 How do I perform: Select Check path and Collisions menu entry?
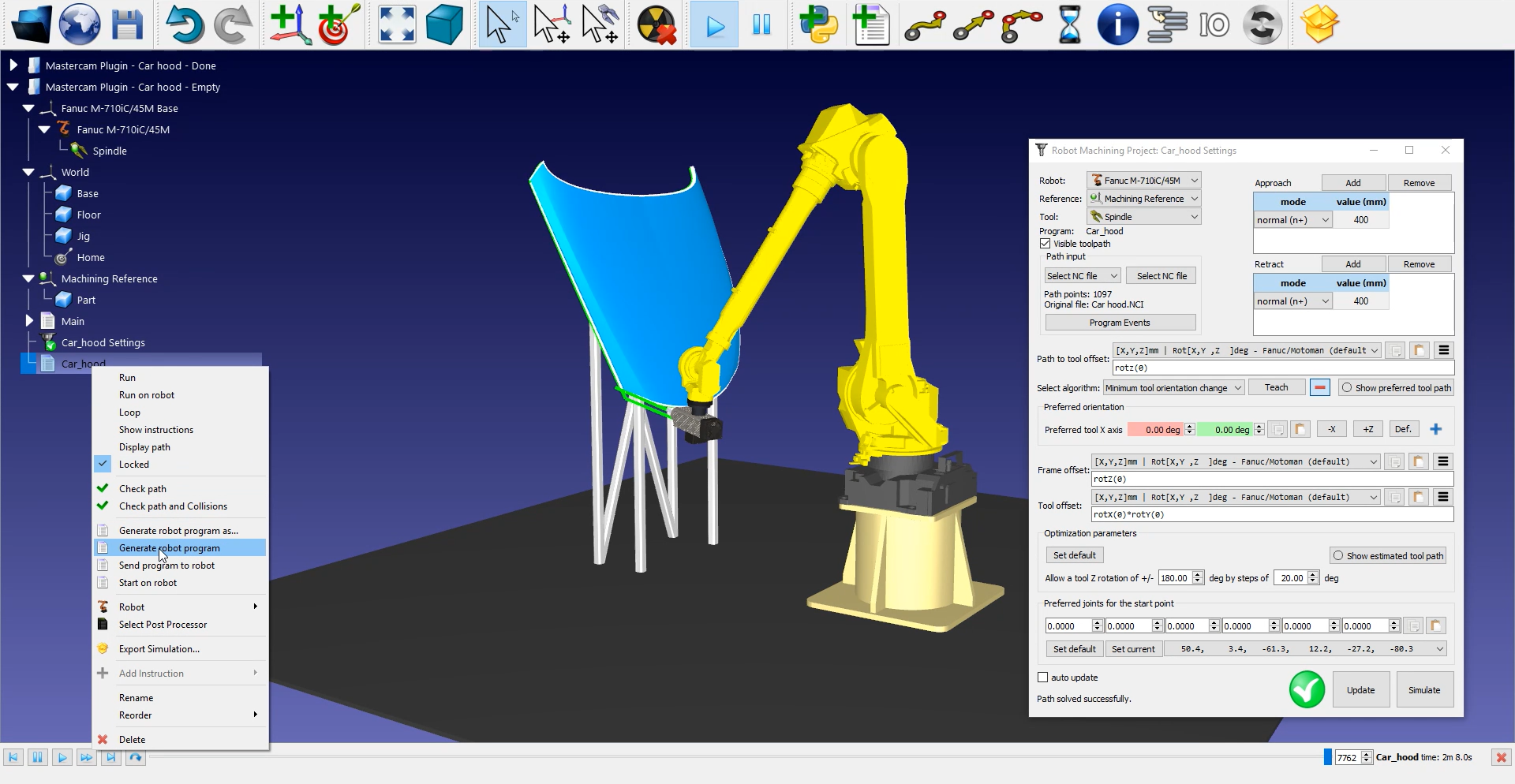[173, 506]
